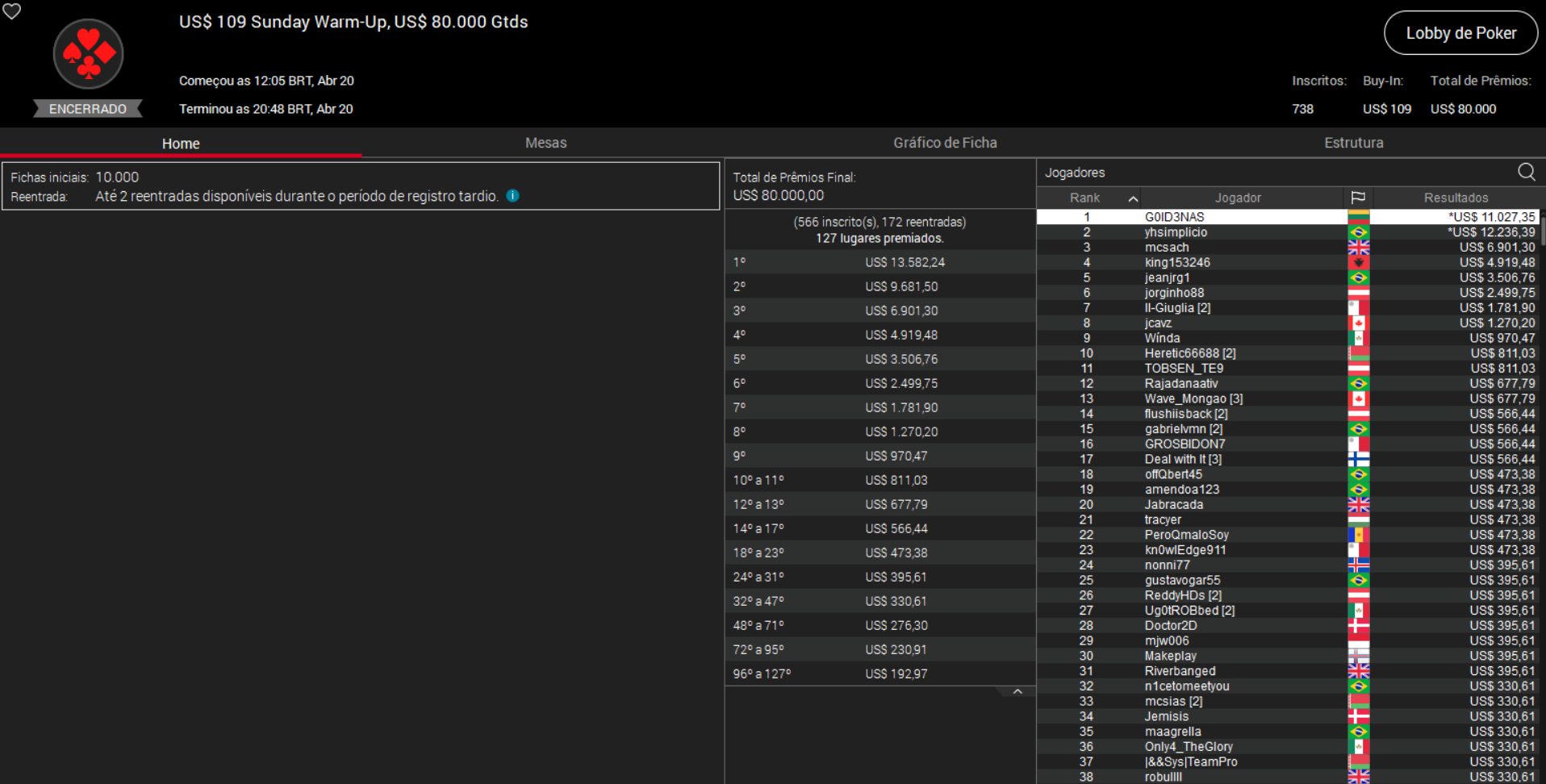
Task: Select player PeroQmaloSoy
Action: tap(1288, 535)
